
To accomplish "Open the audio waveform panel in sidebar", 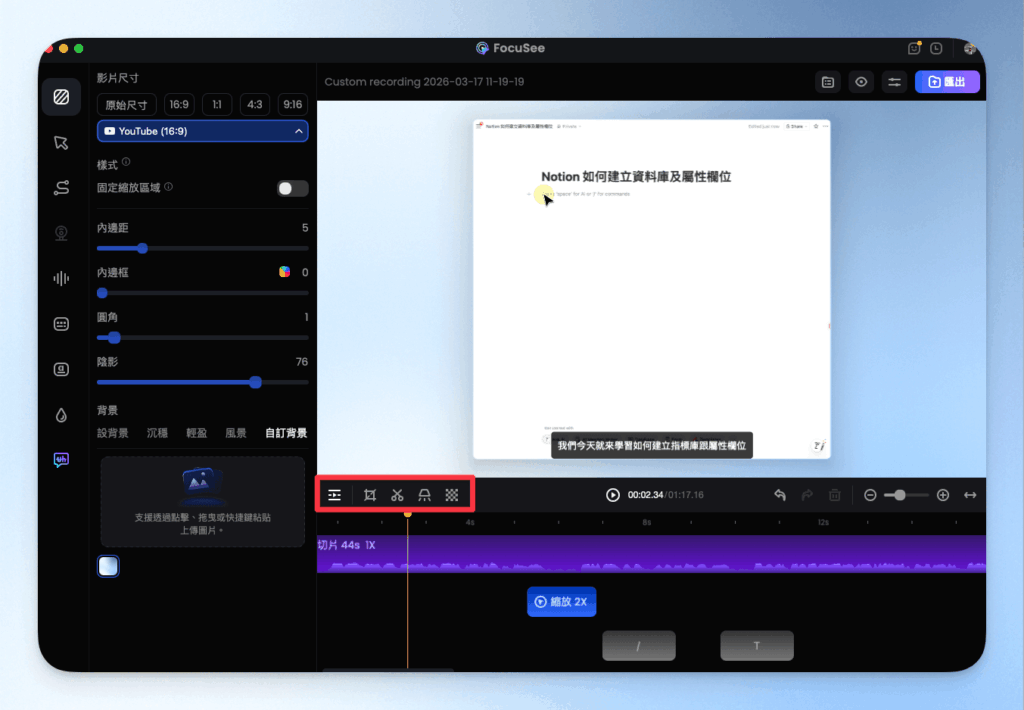I will coord(62,278).
